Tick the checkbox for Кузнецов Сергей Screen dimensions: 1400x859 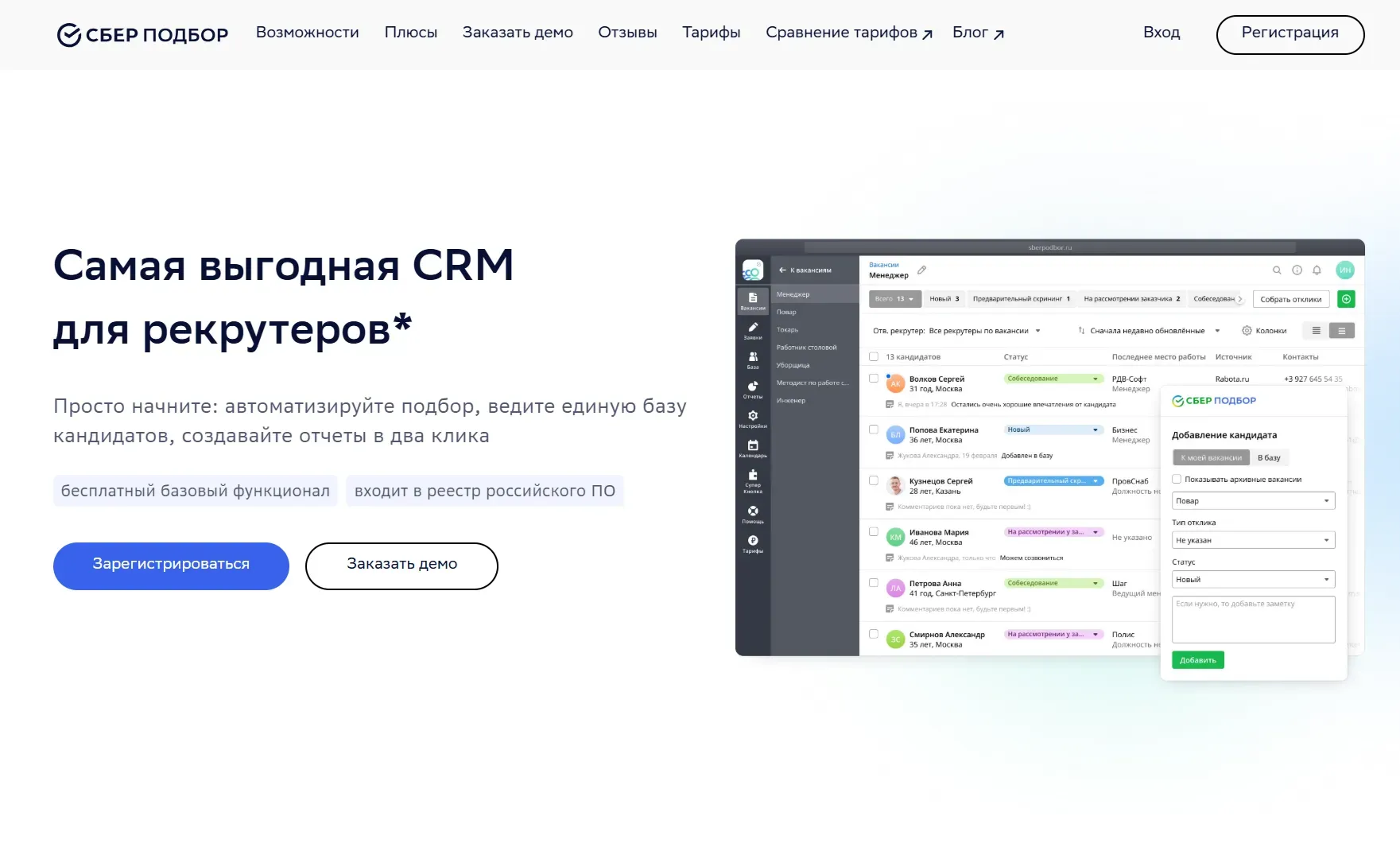tap(874, 480)
